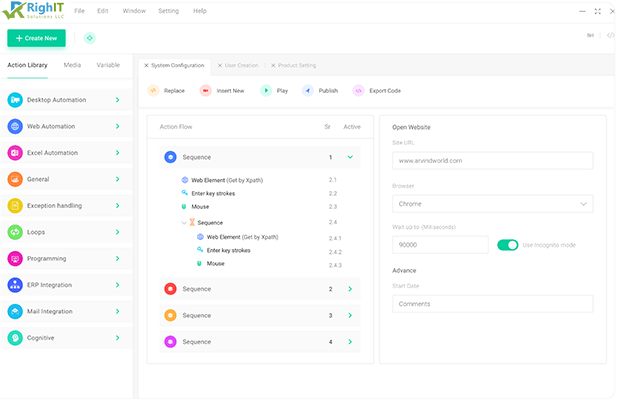This screenshot has width=624, height=400.
Task: Click the Exception handling icon
Action: click(15, 206)
